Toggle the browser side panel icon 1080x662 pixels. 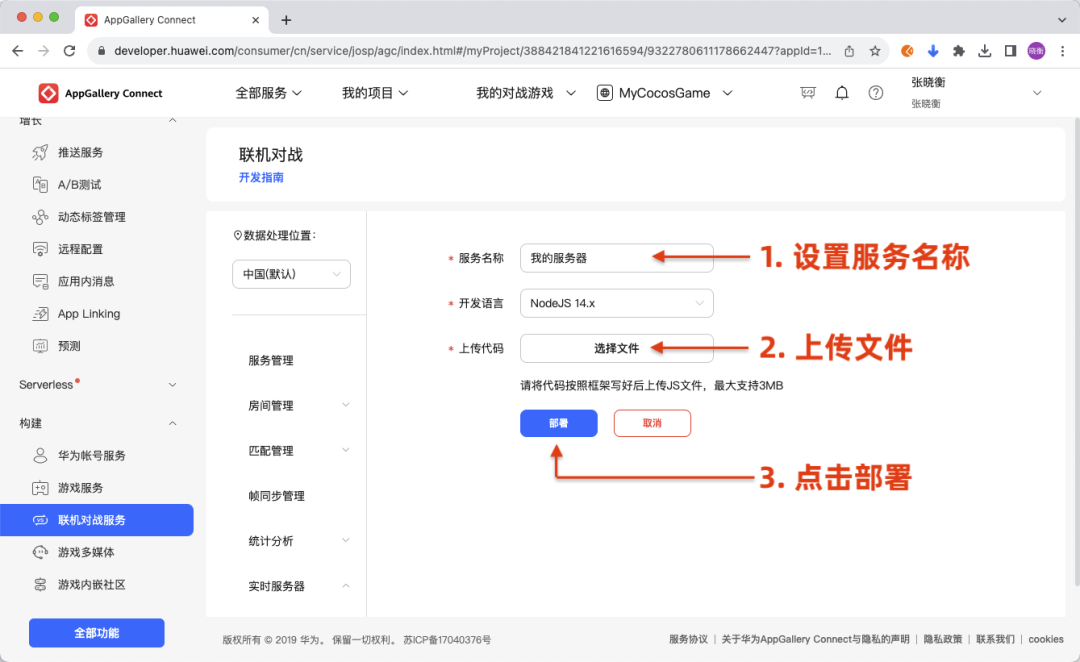[x=1010, y=51]
